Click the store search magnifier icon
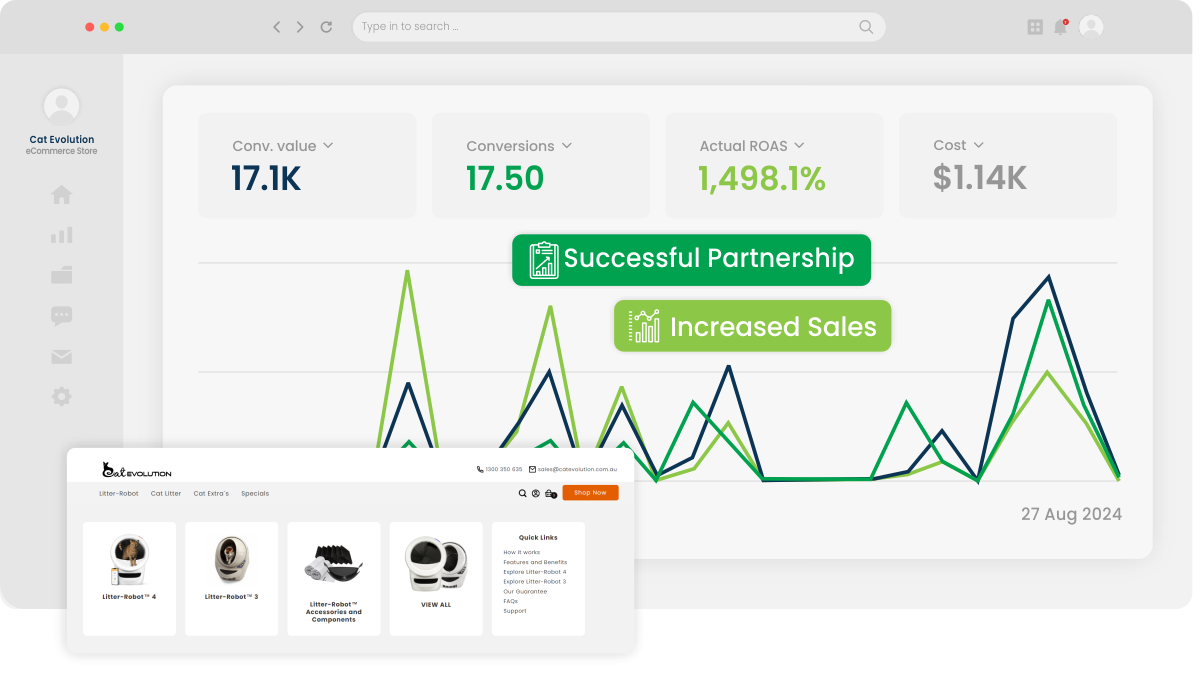 coord(522,493)
